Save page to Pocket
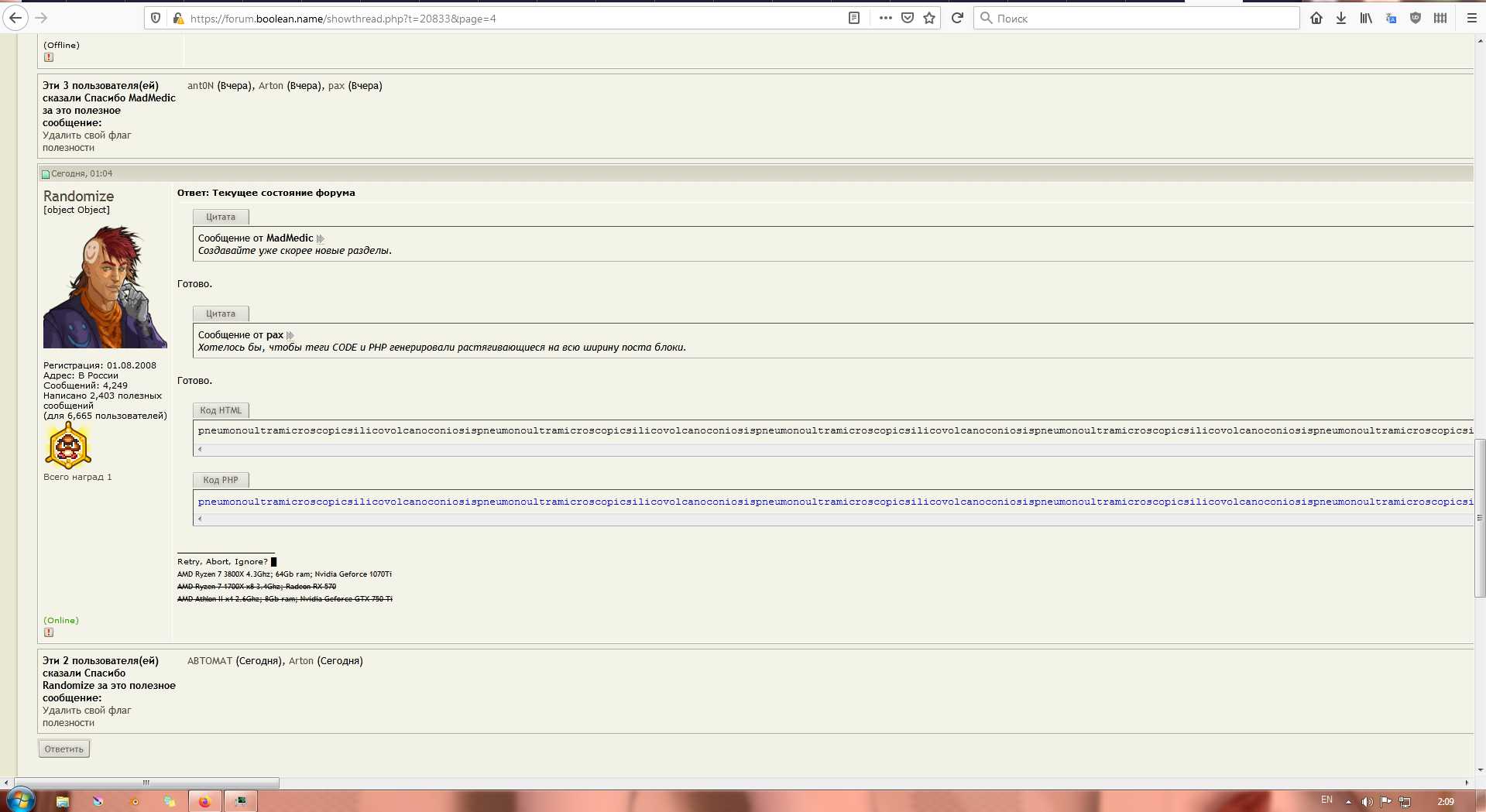Viewport: 1486px width, 812px height. point(908,18)
